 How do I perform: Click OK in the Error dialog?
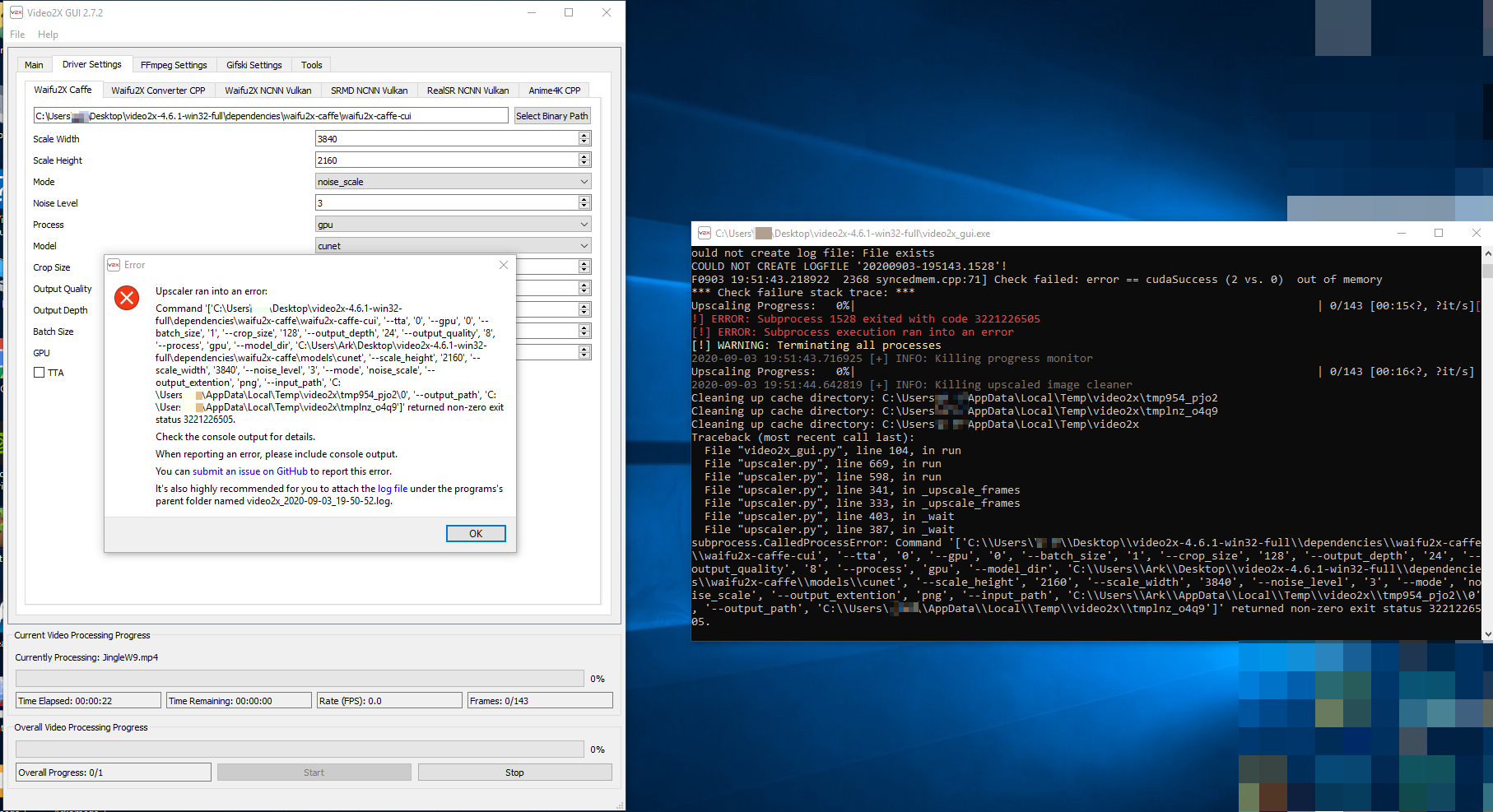point(476,534)
